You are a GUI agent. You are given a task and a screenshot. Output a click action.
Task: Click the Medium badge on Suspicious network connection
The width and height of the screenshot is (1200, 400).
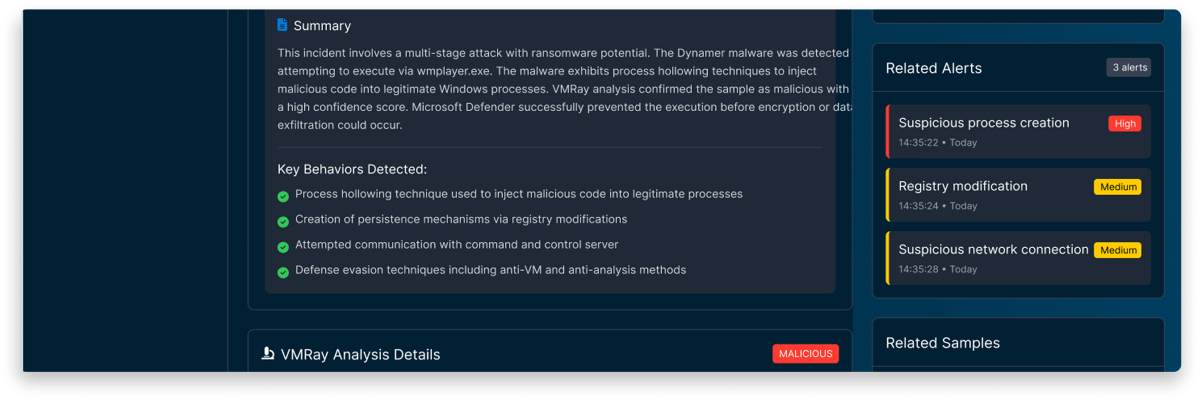(x=1117, y=250)
